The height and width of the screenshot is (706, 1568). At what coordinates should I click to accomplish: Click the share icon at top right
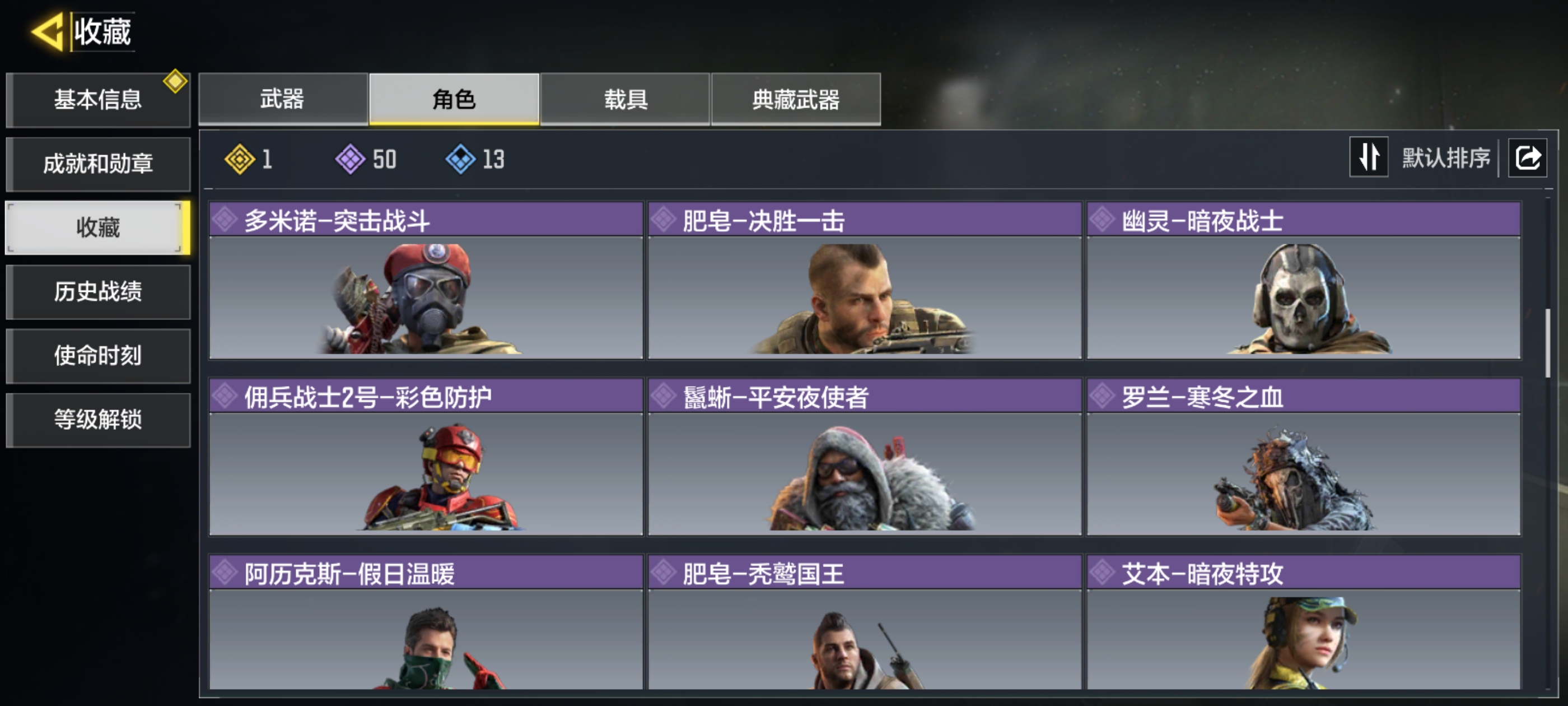[x=1527, y=158]
